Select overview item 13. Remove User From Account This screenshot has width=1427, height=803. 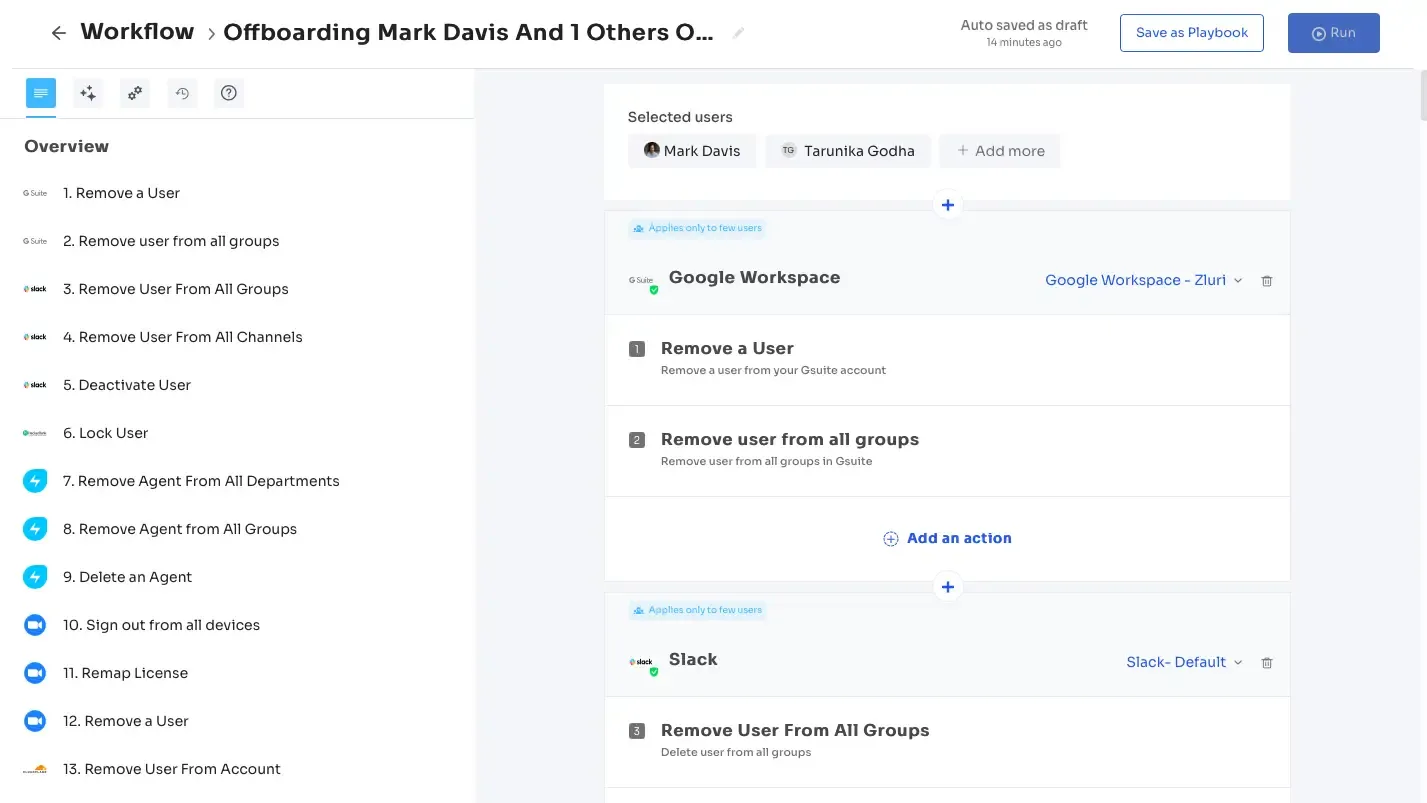click(x=171, y=769)
